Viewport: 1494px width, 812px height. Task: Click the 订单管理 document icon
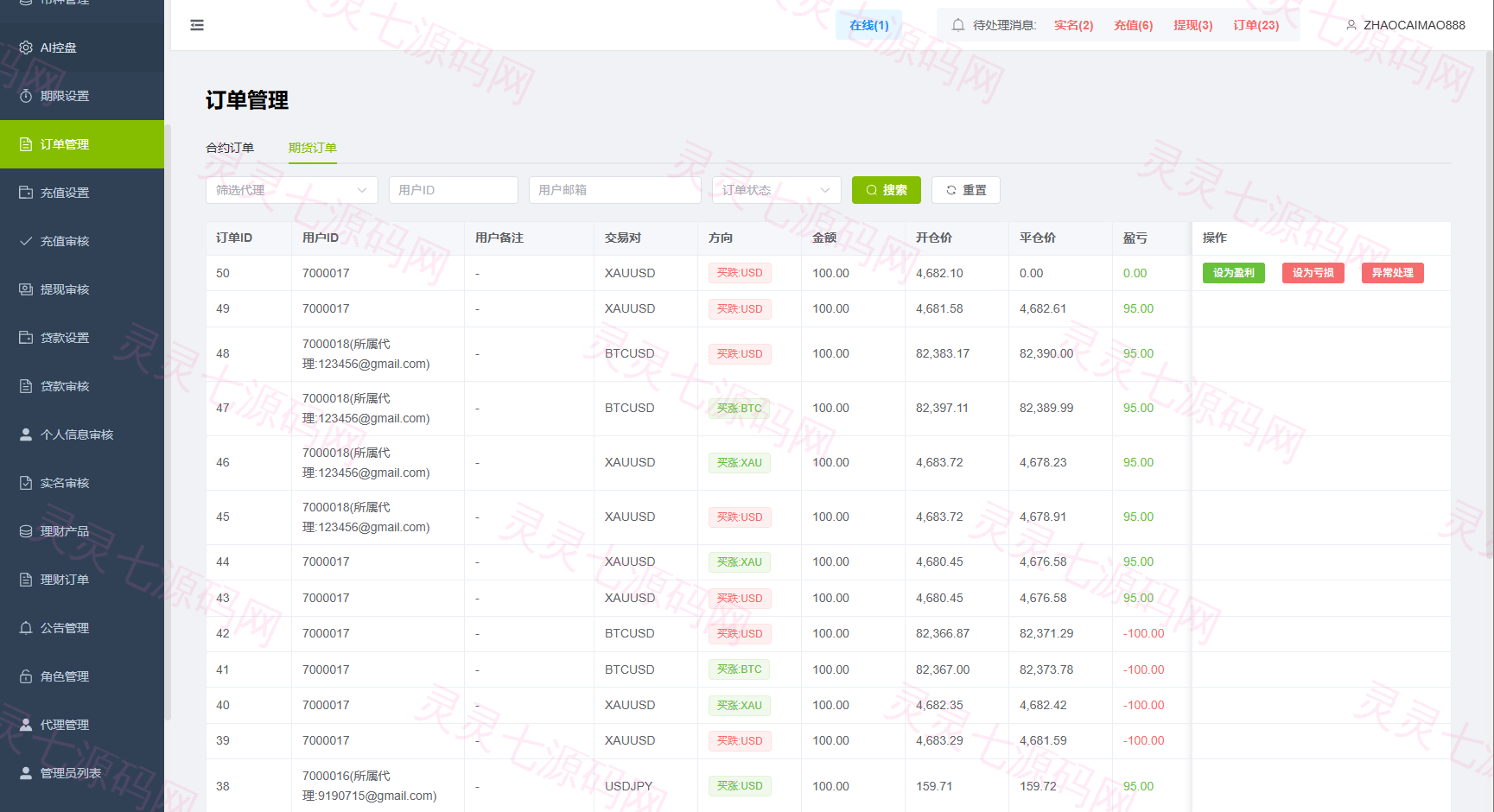(x=26, y=144)
